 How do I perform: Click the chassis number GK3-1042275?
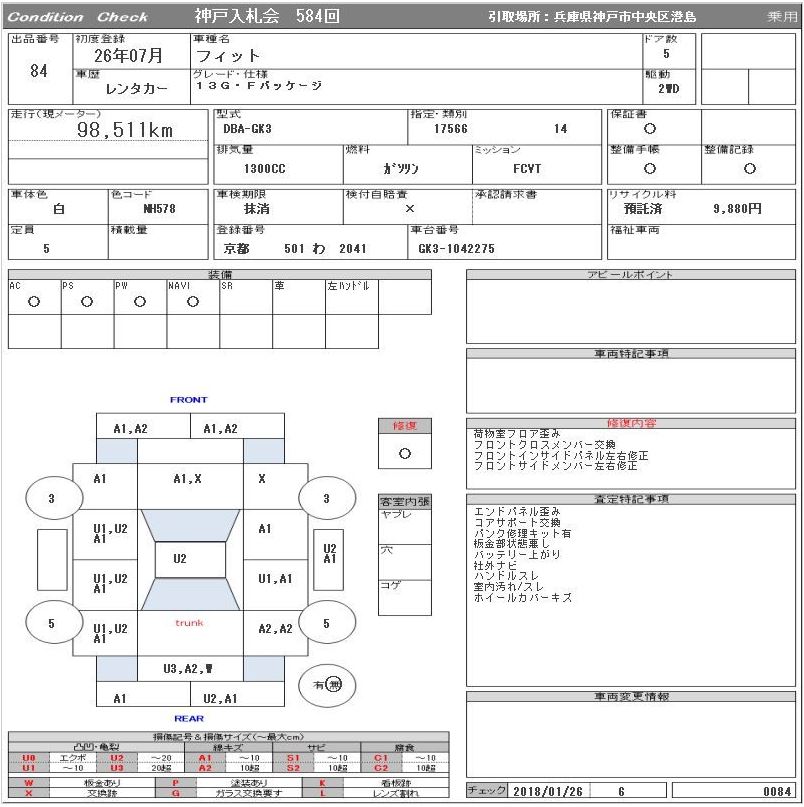click(x=456, y=249)
